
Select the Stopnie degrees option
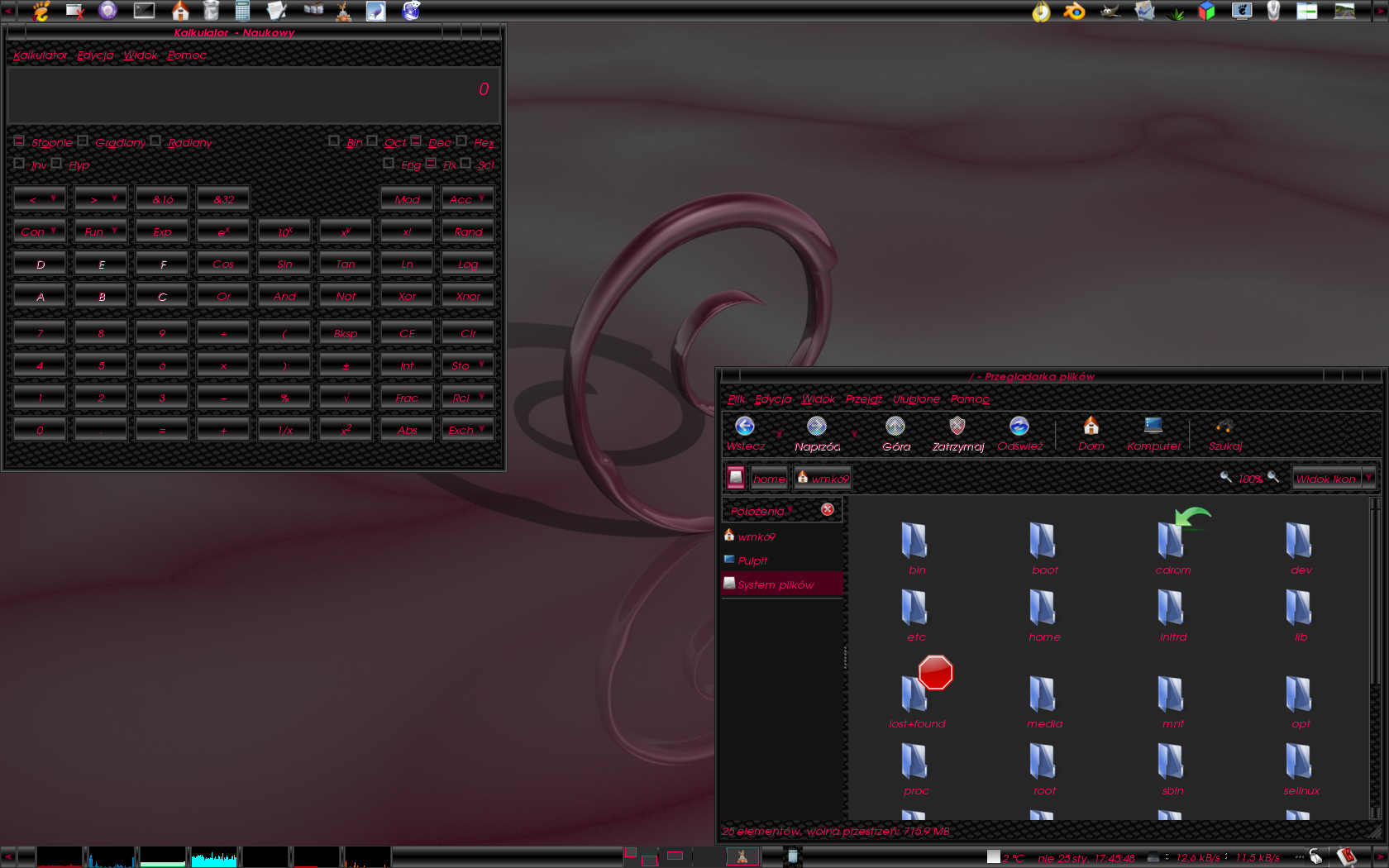[x=44, y=142]
